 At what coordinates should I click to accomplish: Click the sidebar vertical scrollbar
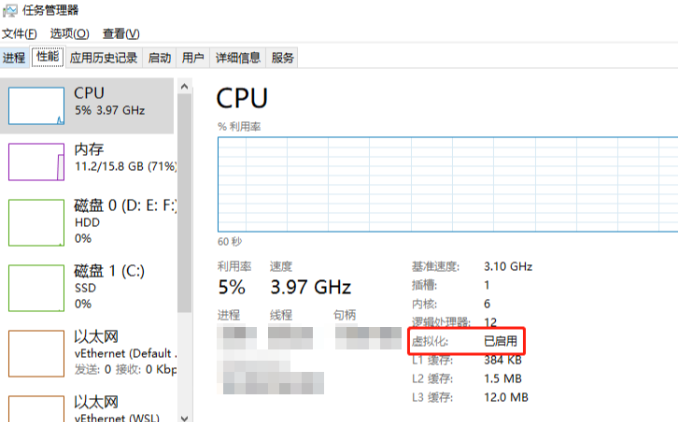[184, 200]
